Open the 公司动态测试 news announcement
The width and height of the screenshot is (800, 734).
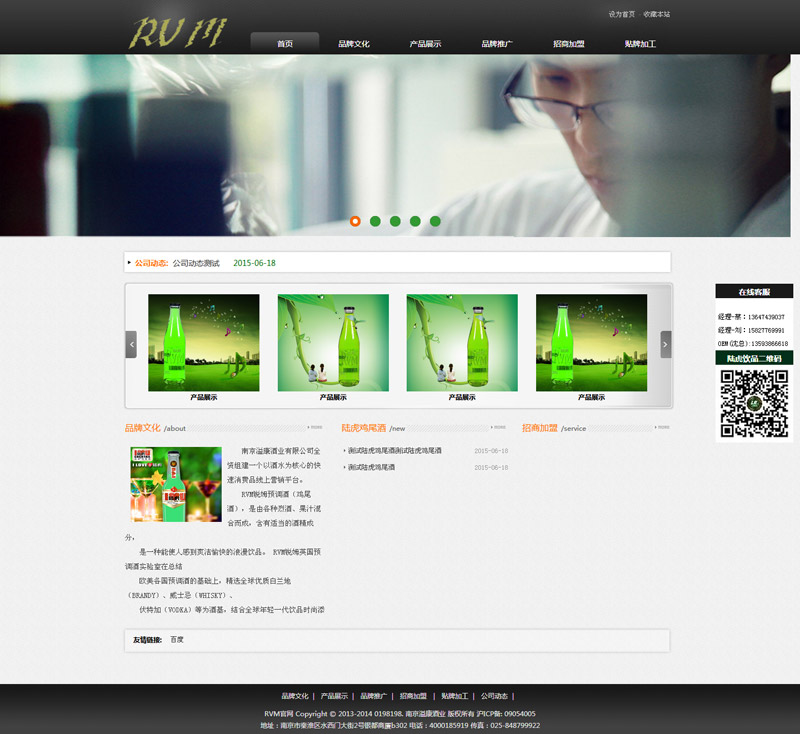(196, 263)
